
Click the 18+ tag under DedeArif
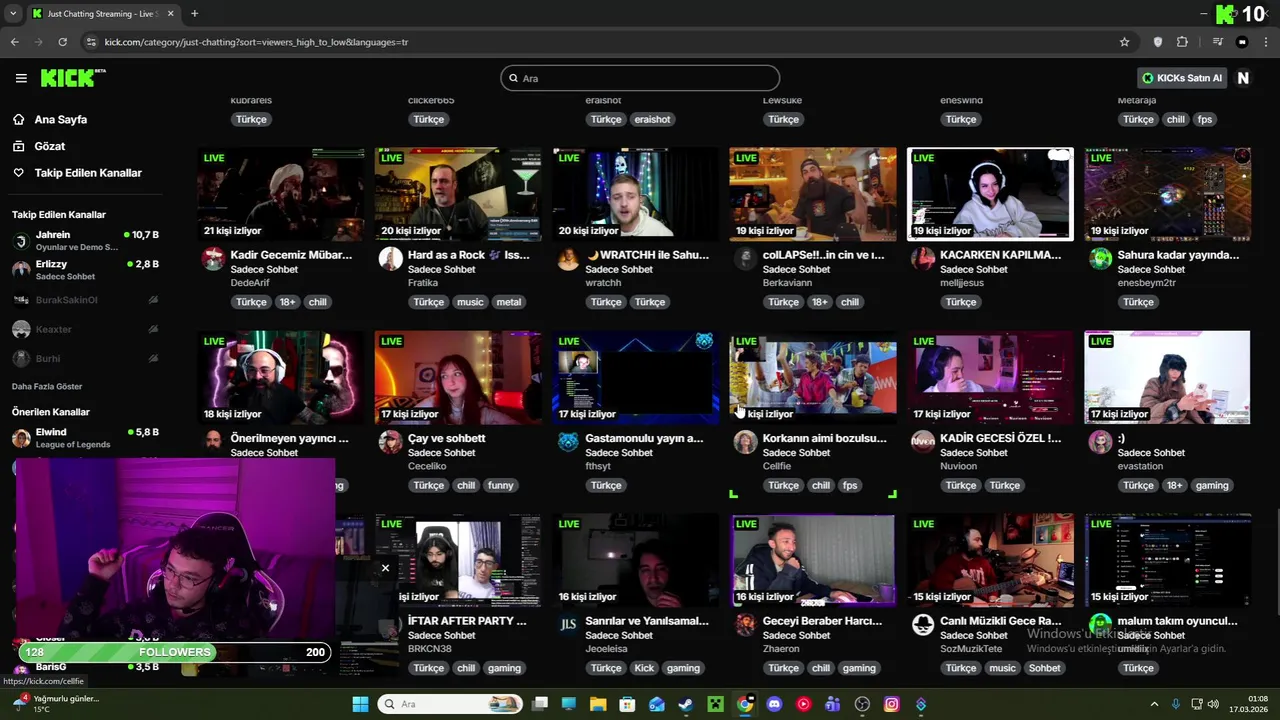288,302
